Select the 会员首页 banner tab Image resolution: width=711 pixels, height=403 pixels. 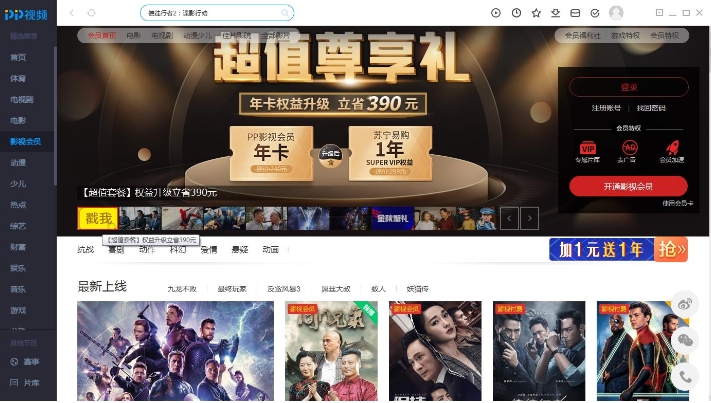(102, 35)
